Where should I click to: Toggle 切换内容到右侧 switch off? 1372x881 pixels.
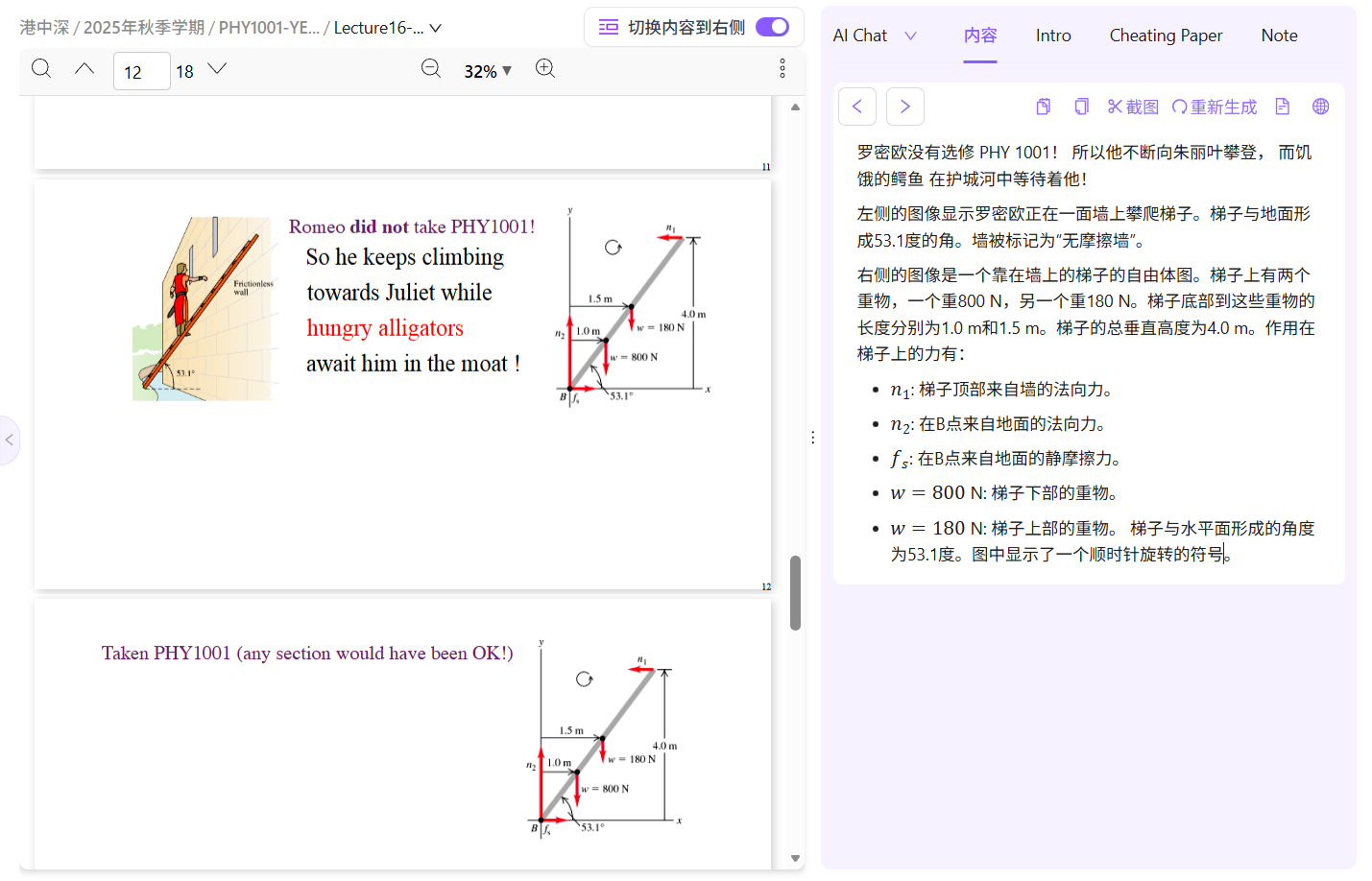772,27
